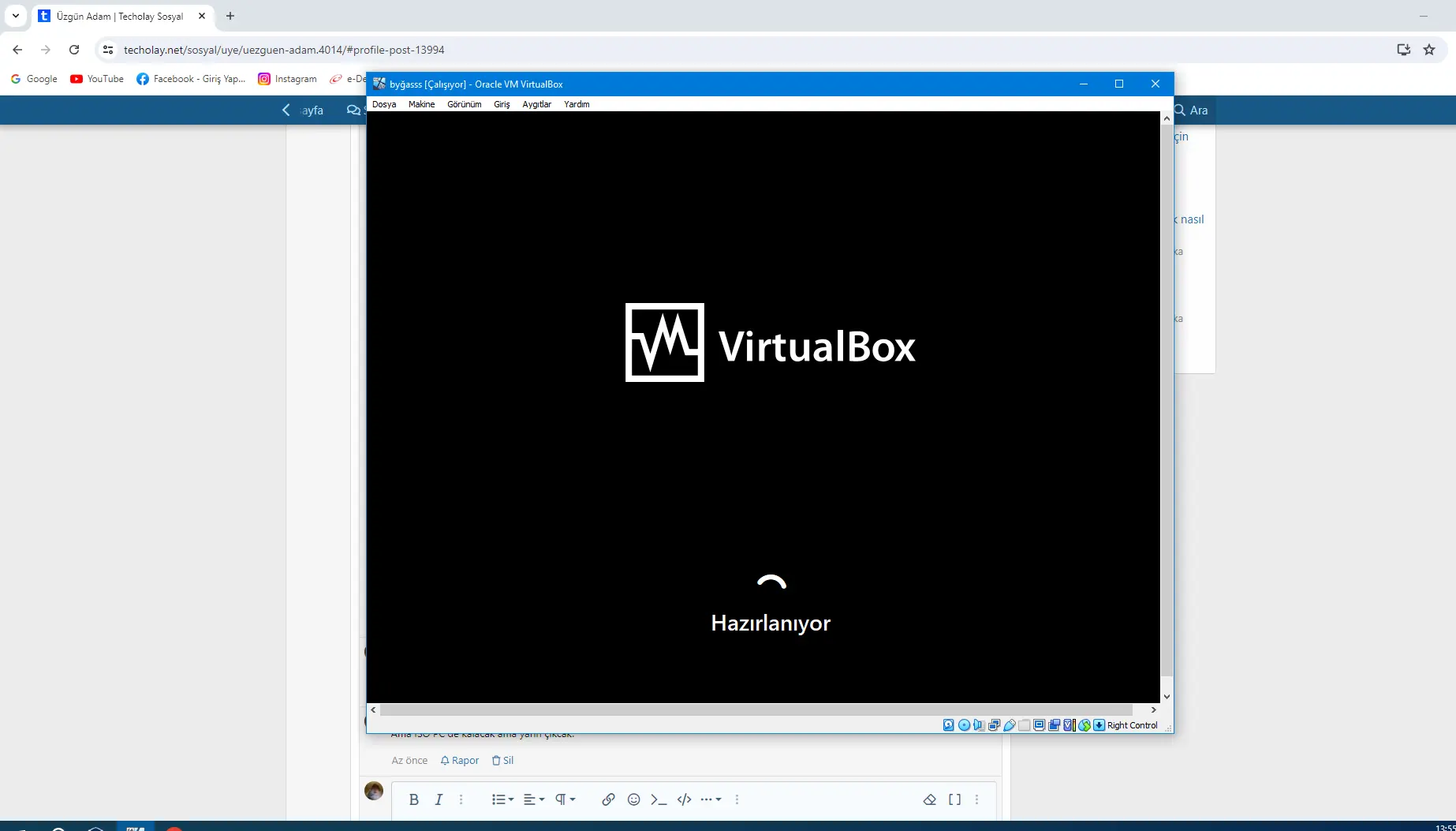Insert a link in the post editor
Image resolution: width=1456 pixels, height=831 pixels.
[x=608, y=799]
